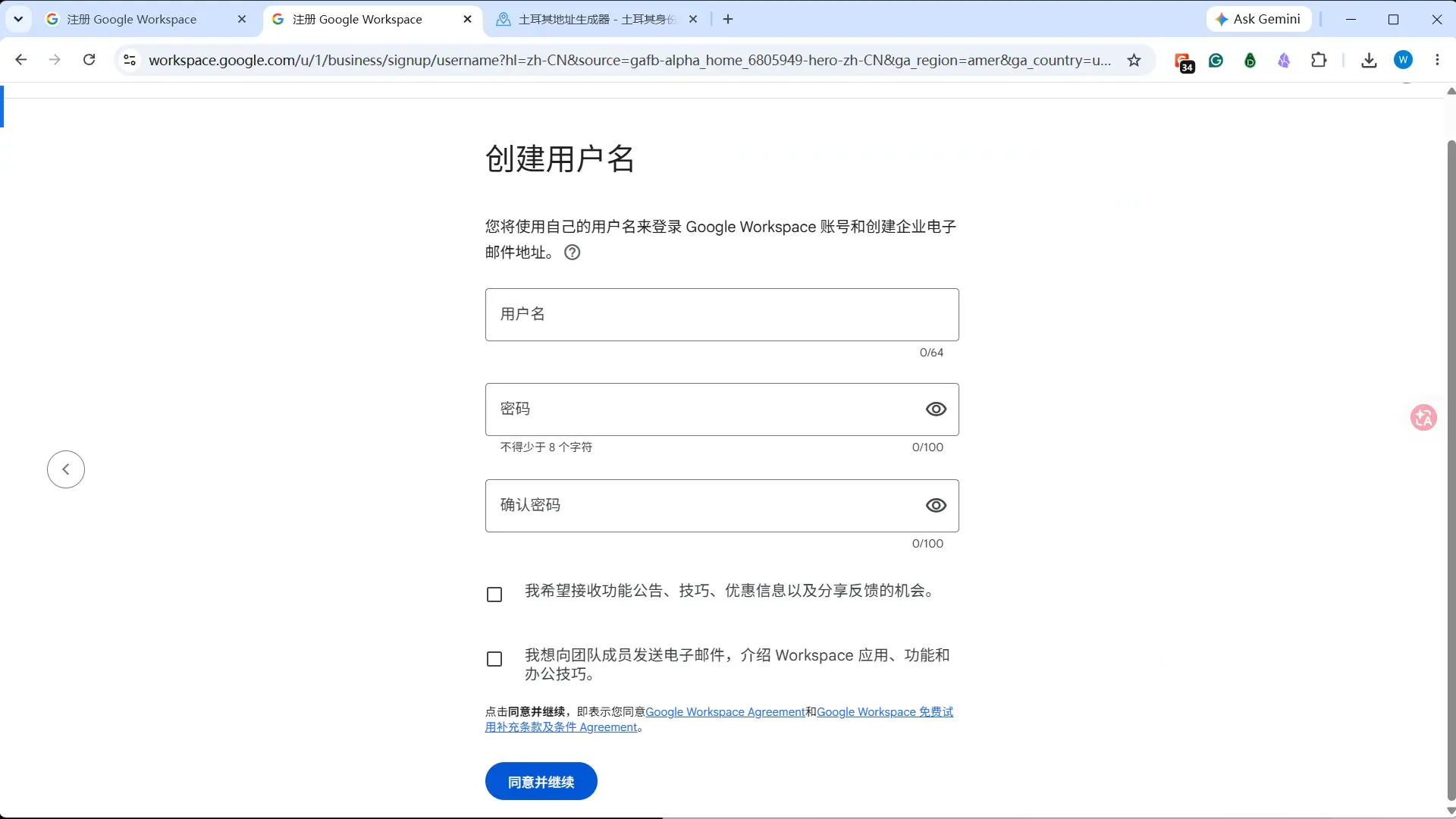
Task: Minimize the browser window
Action: click(x=1351, y=19)
